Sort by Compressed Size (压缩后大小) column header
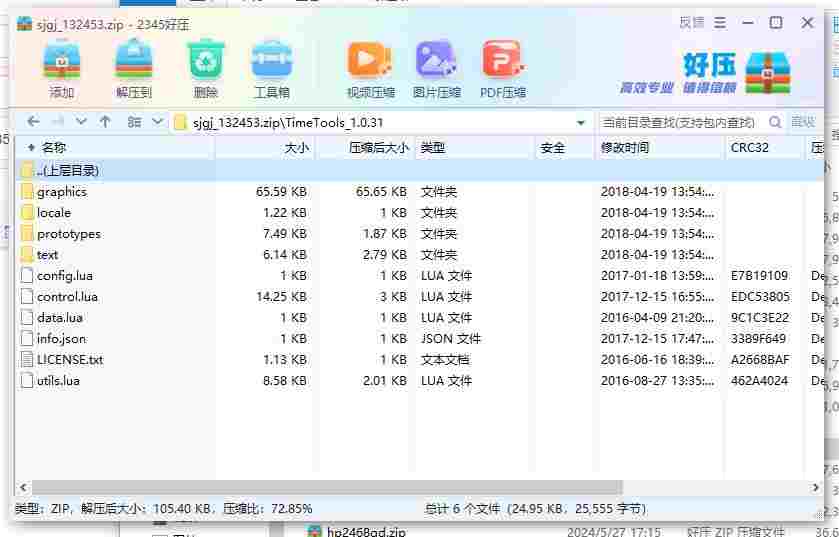This screenshot has width=839, height=537. [x=365, y=148]
